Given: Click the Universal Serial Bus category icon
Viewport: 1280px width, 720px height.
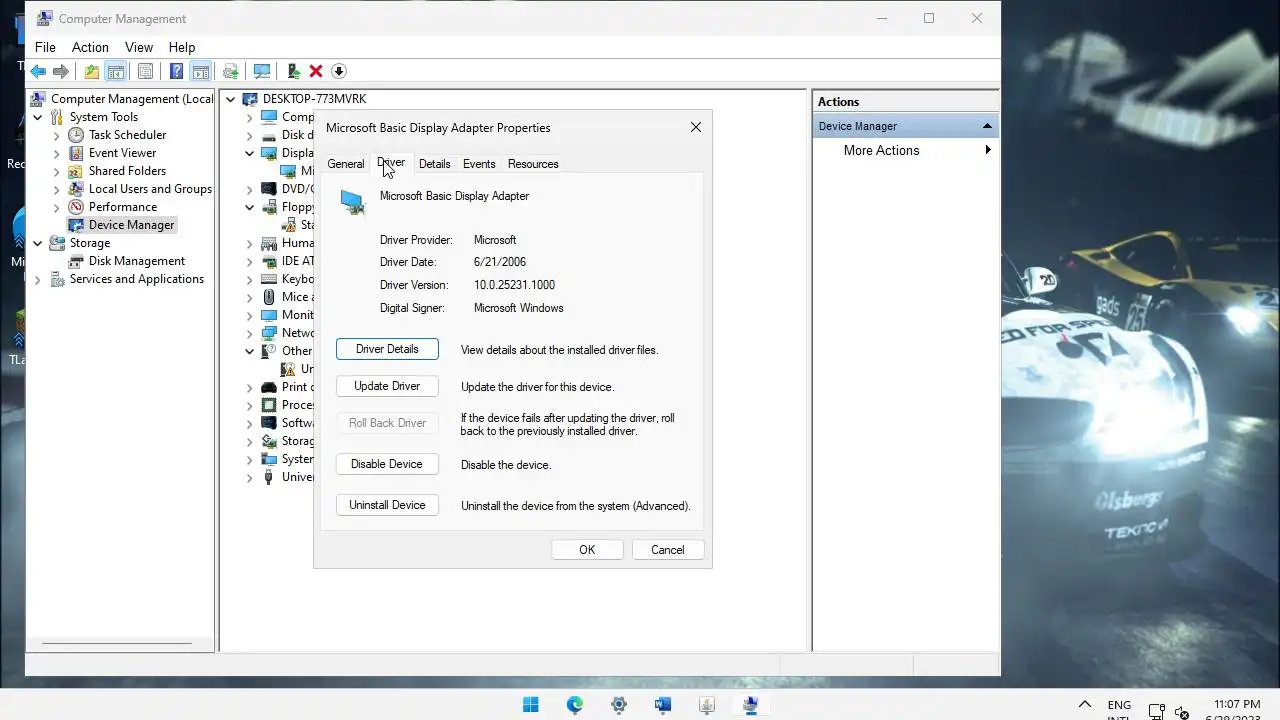Looking at the screenshot, I should (269, 477).
